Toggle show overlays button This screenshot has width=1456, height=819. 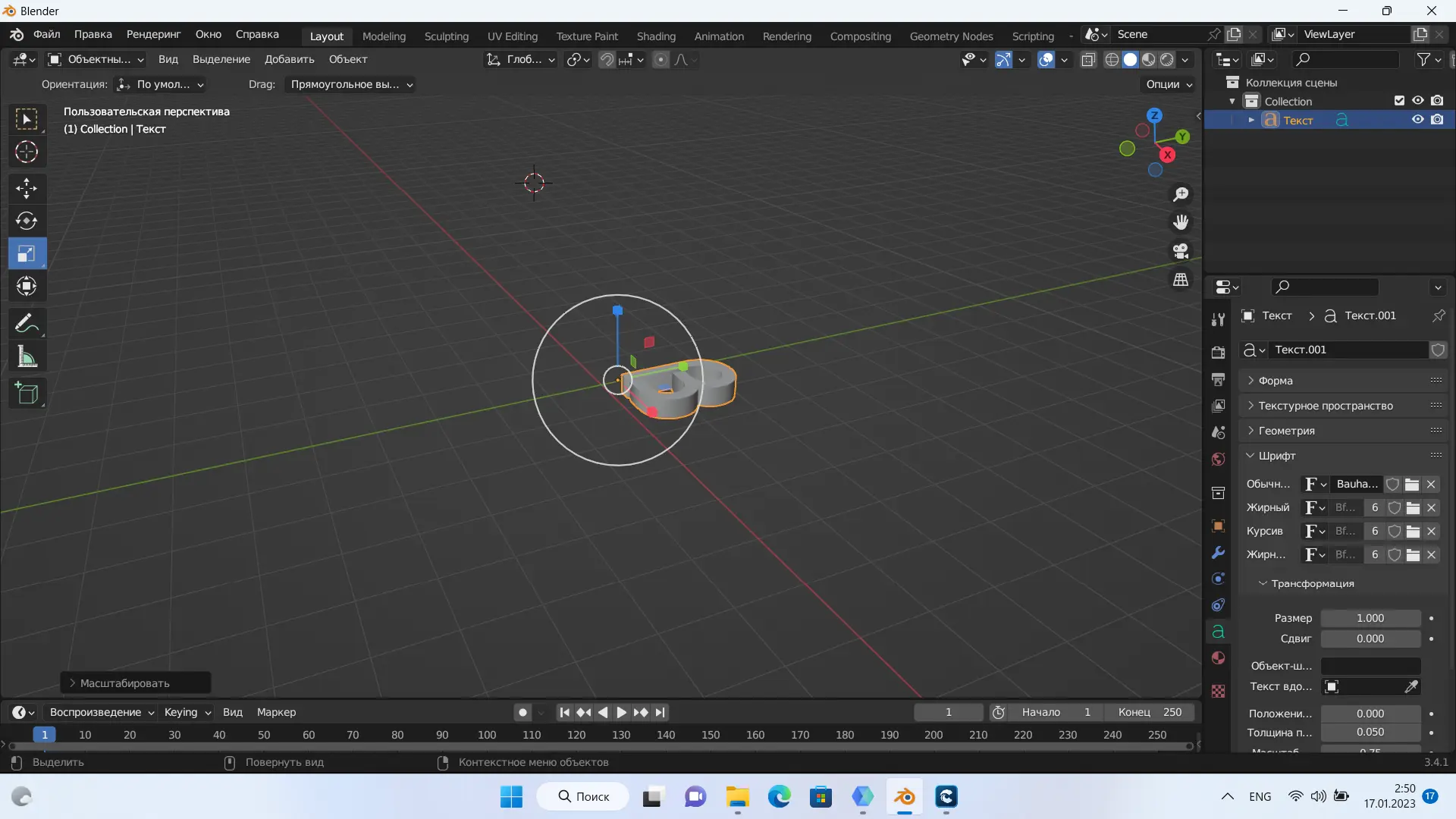click(x=1046, y=59)
